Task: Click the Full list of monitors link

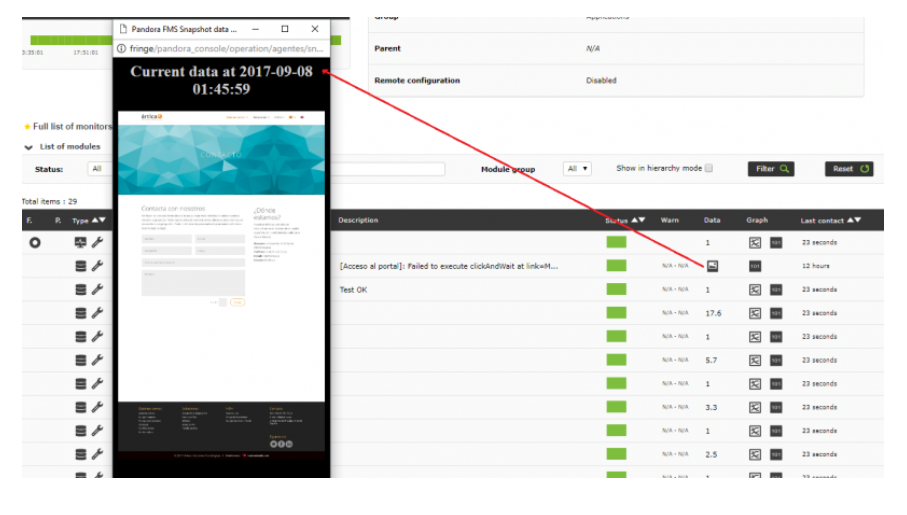Action: tap(72, 126)
